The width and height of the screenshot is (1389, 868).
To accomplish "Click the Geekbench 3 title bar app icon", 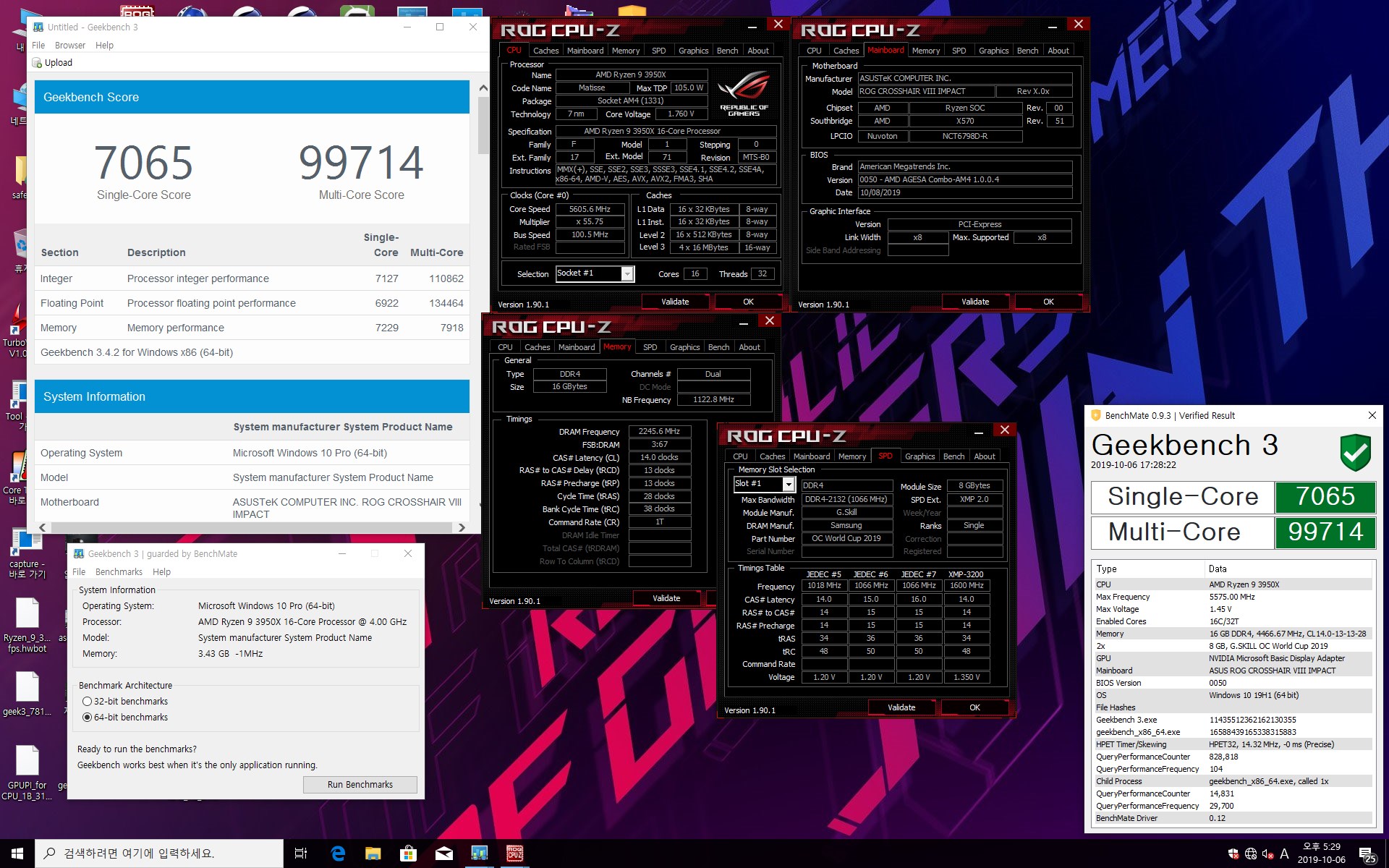I will [38, 27].
